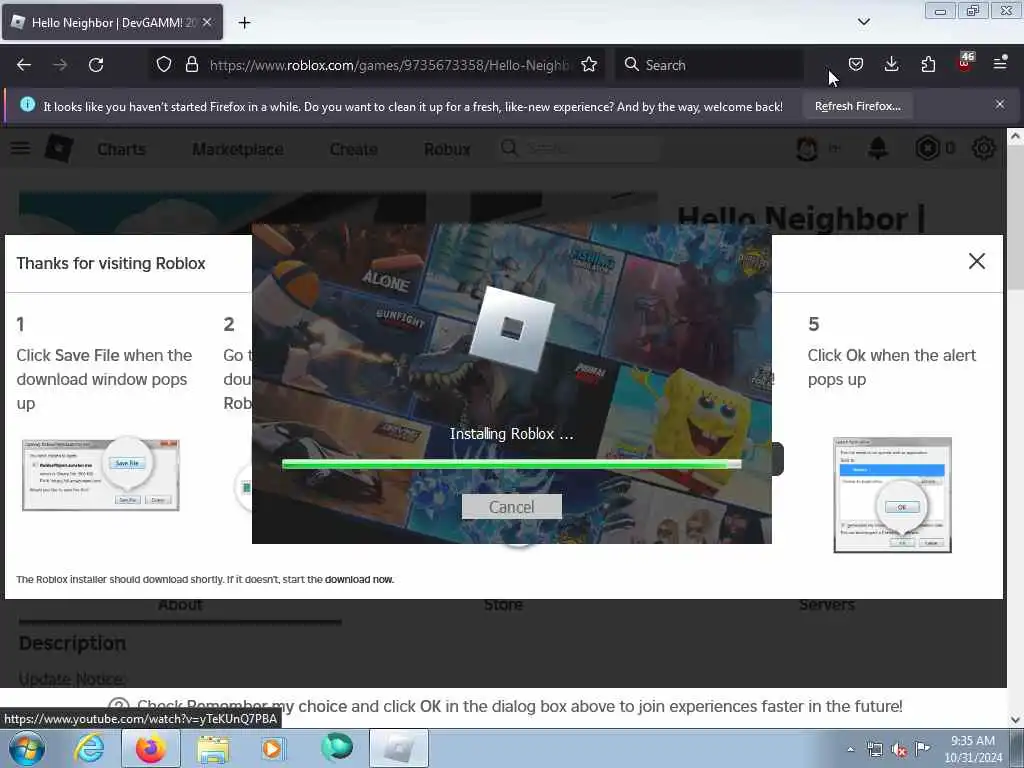
Task: Click the muted volume tray icon
Action: pos(899,750)
